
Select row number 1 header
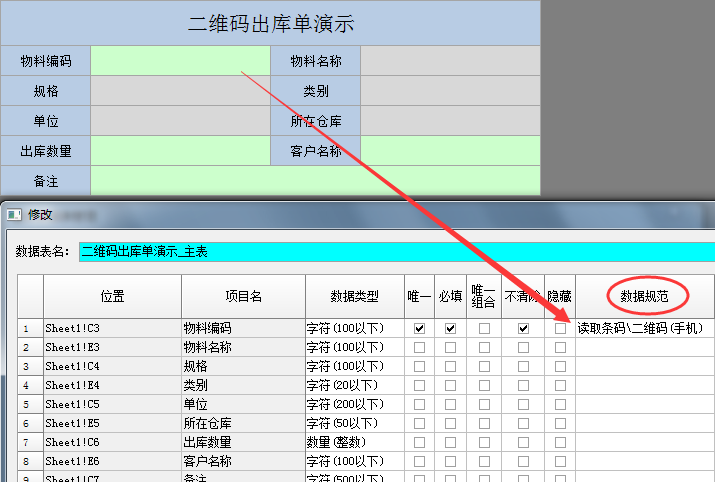tap(31, 328)
